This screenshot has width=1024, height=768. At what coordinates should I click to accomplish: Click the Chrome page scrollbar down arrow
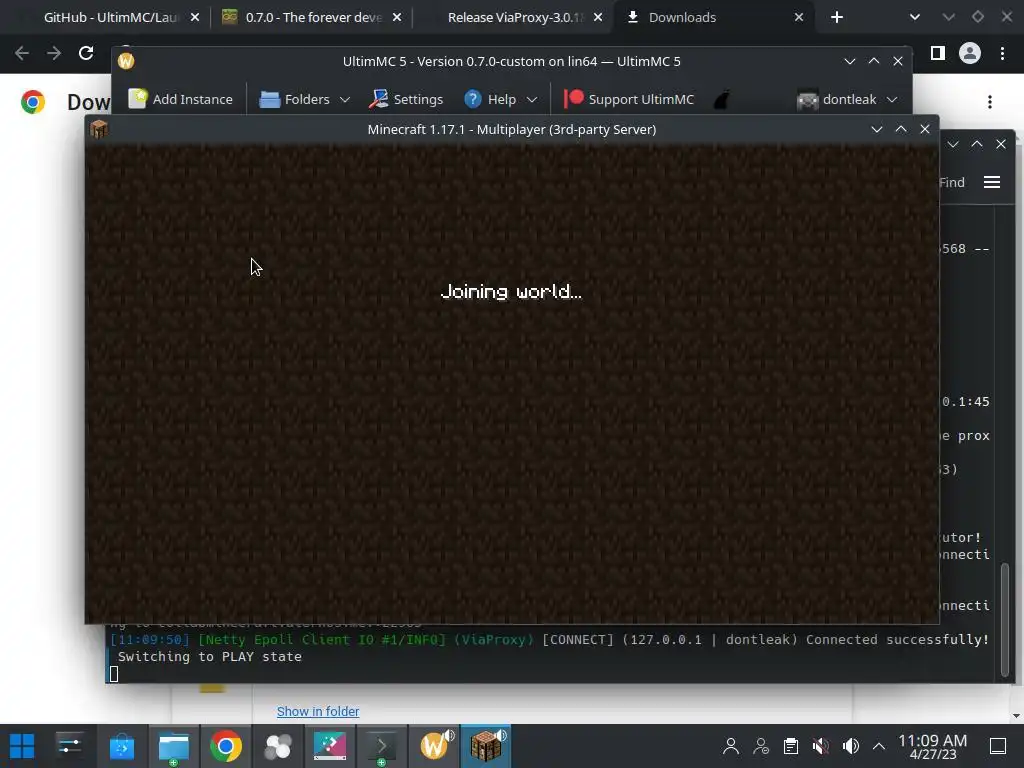(x=1016, y=716)
